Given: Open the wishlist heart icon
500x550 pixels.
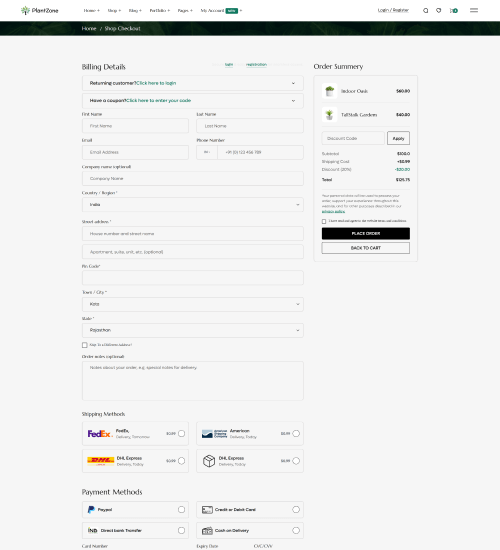Looking at the screenshot, I should pos(439,11).
